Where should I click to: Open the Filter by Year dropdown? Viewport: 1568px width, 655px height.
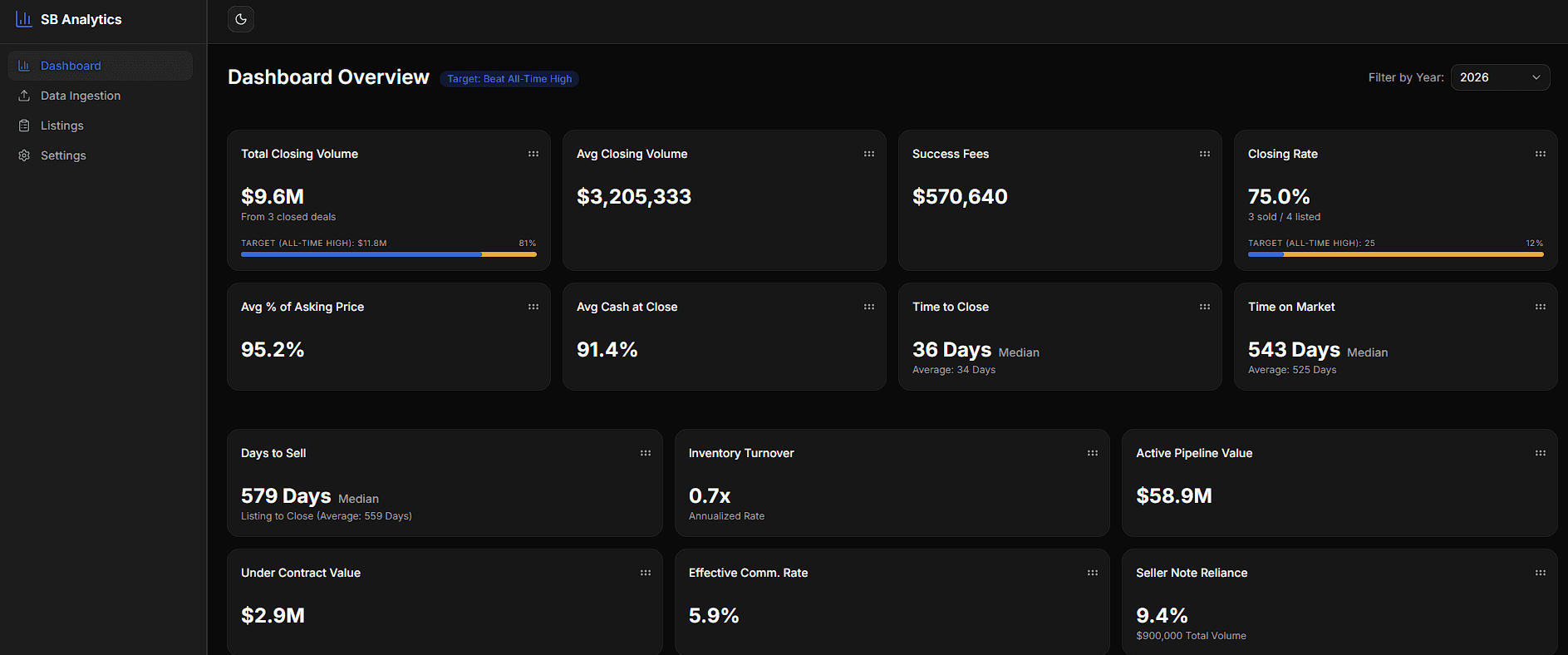click(1500, 77)
